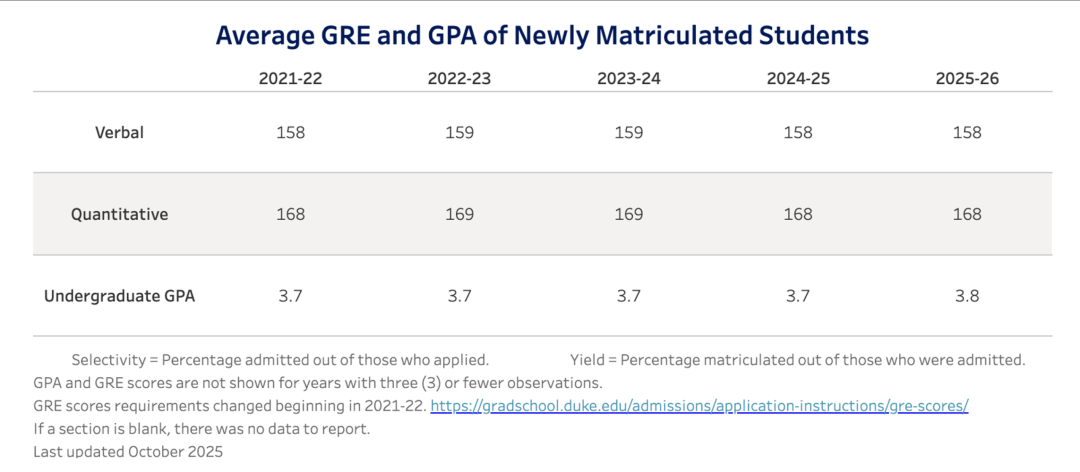This screenshot has width=1080, height=472.
Task: Click the Verbal row label
Action: coord(119,132)
